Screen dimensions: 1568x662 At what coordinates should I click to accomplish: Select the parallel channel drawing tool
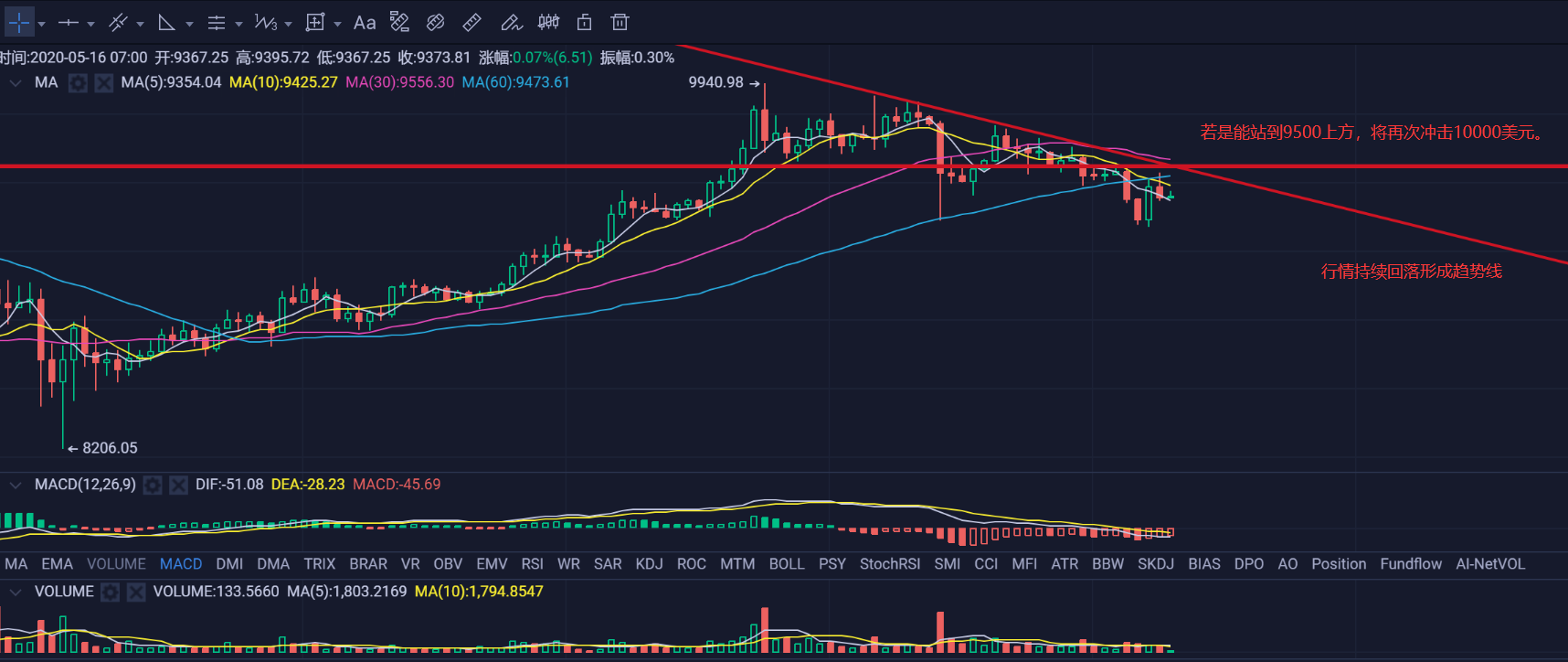click(118, 22)
